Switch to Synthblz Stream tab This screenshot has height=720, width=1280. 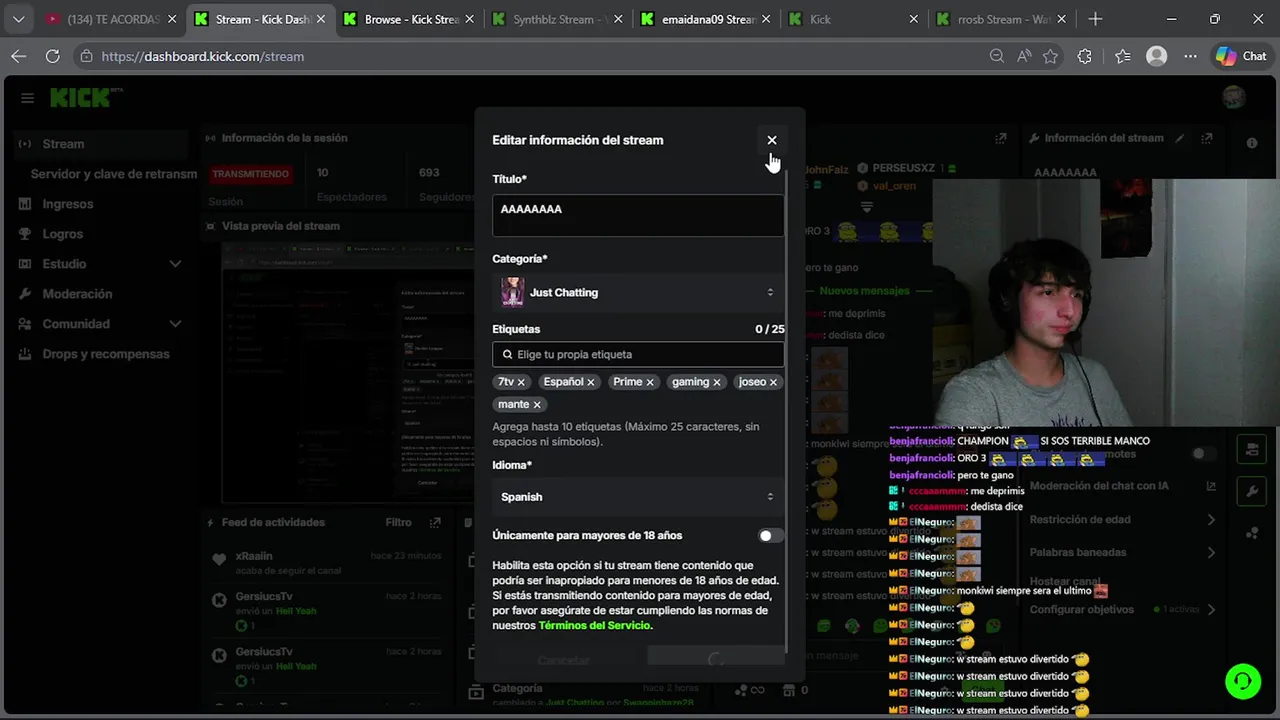pyautogui.click(x=558, y=19)
